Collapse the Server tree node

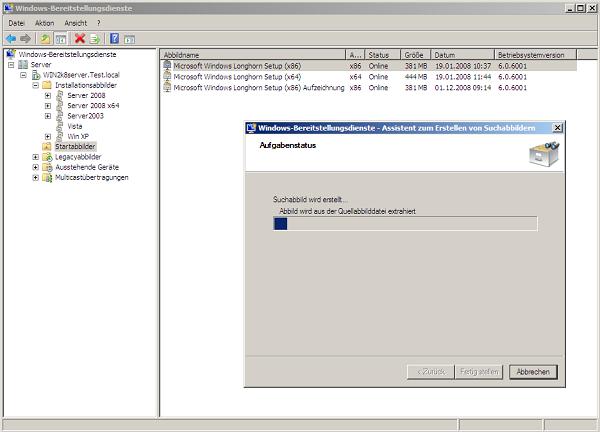point(11,65)
